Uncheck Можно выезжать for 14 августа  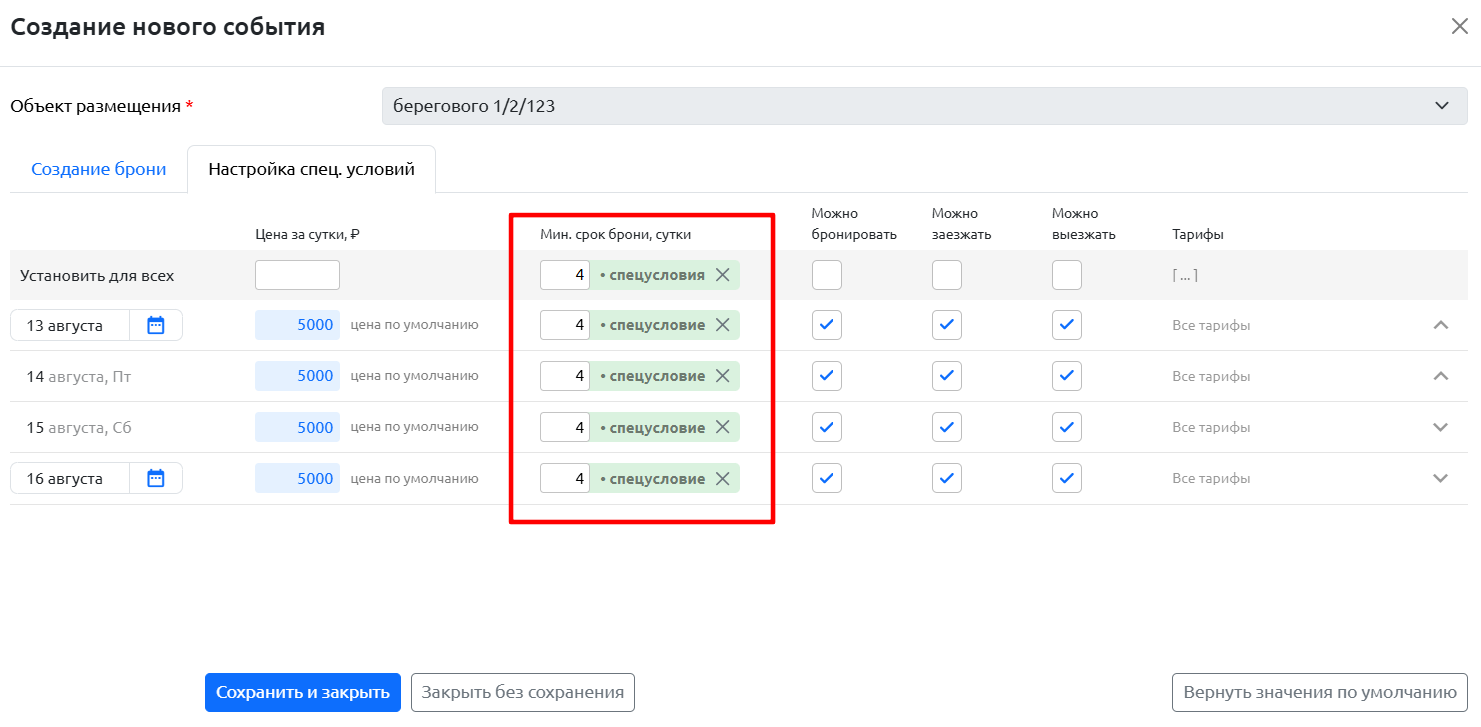[x=1067, y=376]
